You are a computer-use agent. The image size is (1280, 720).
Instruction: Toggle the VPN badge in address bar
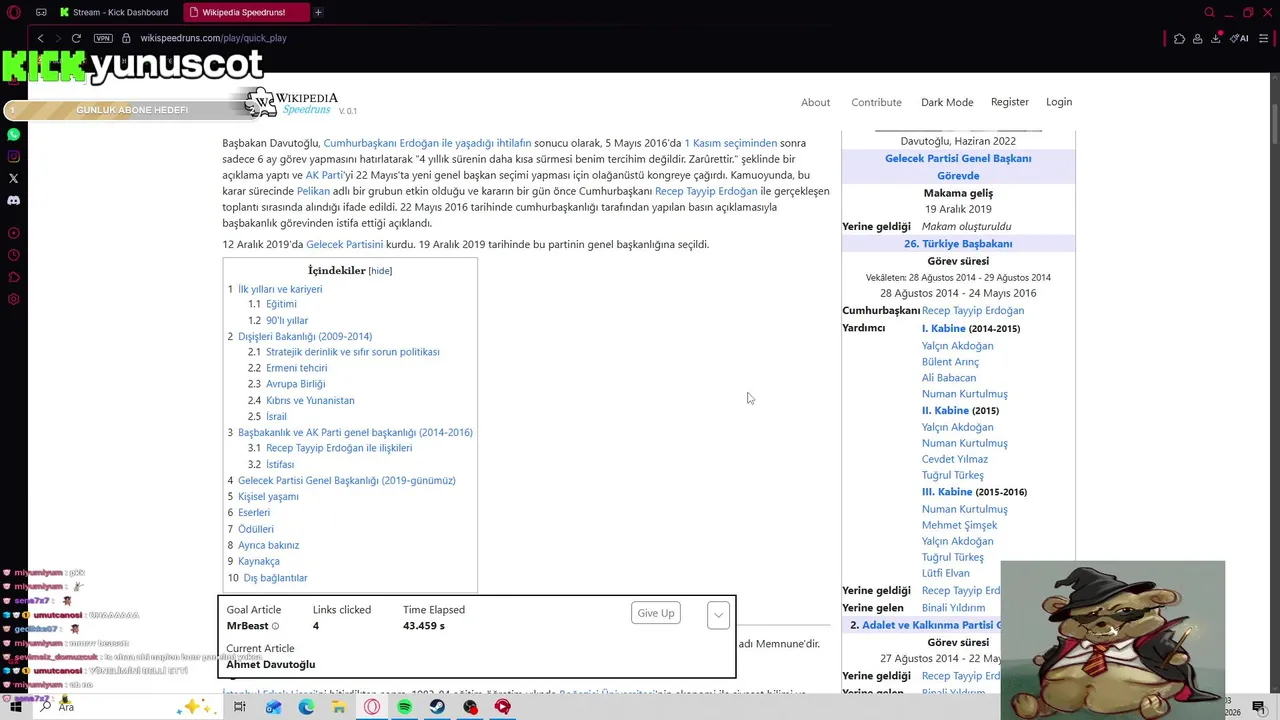click(x=103, y=38)
